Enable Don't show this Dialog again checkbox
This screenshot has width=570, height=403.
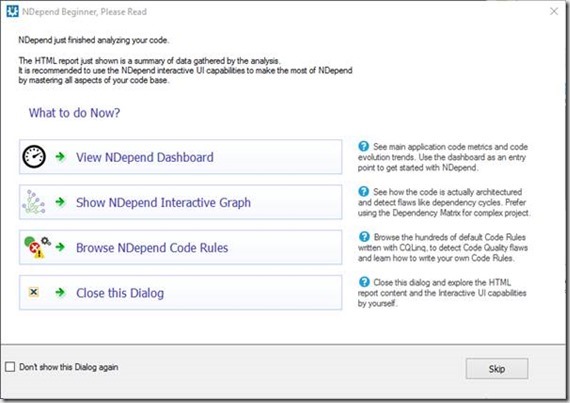[10, 367]
